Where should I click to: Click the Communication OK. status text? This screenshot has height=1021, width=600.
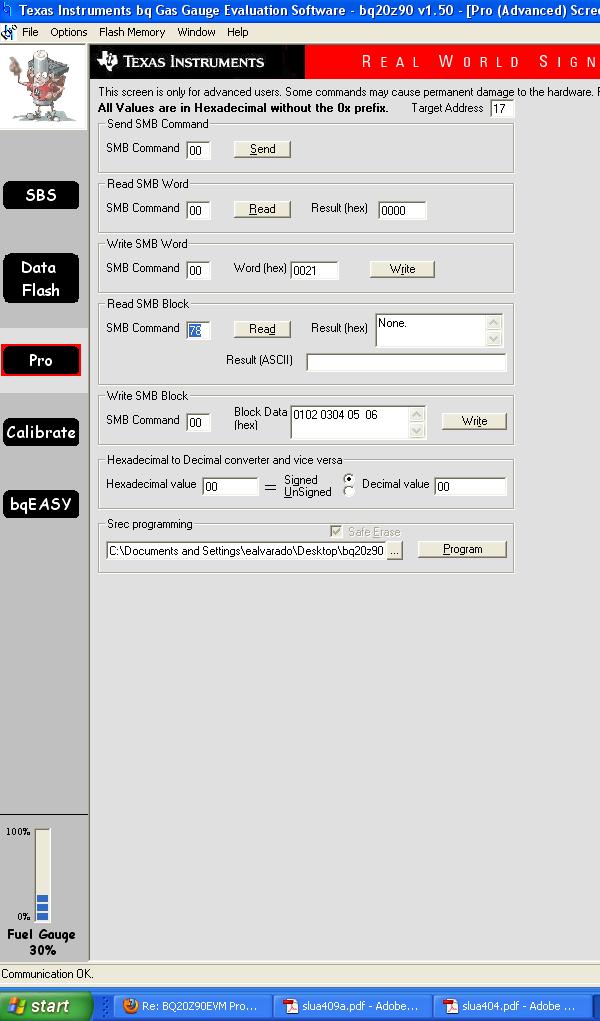(x=48, y=974)
